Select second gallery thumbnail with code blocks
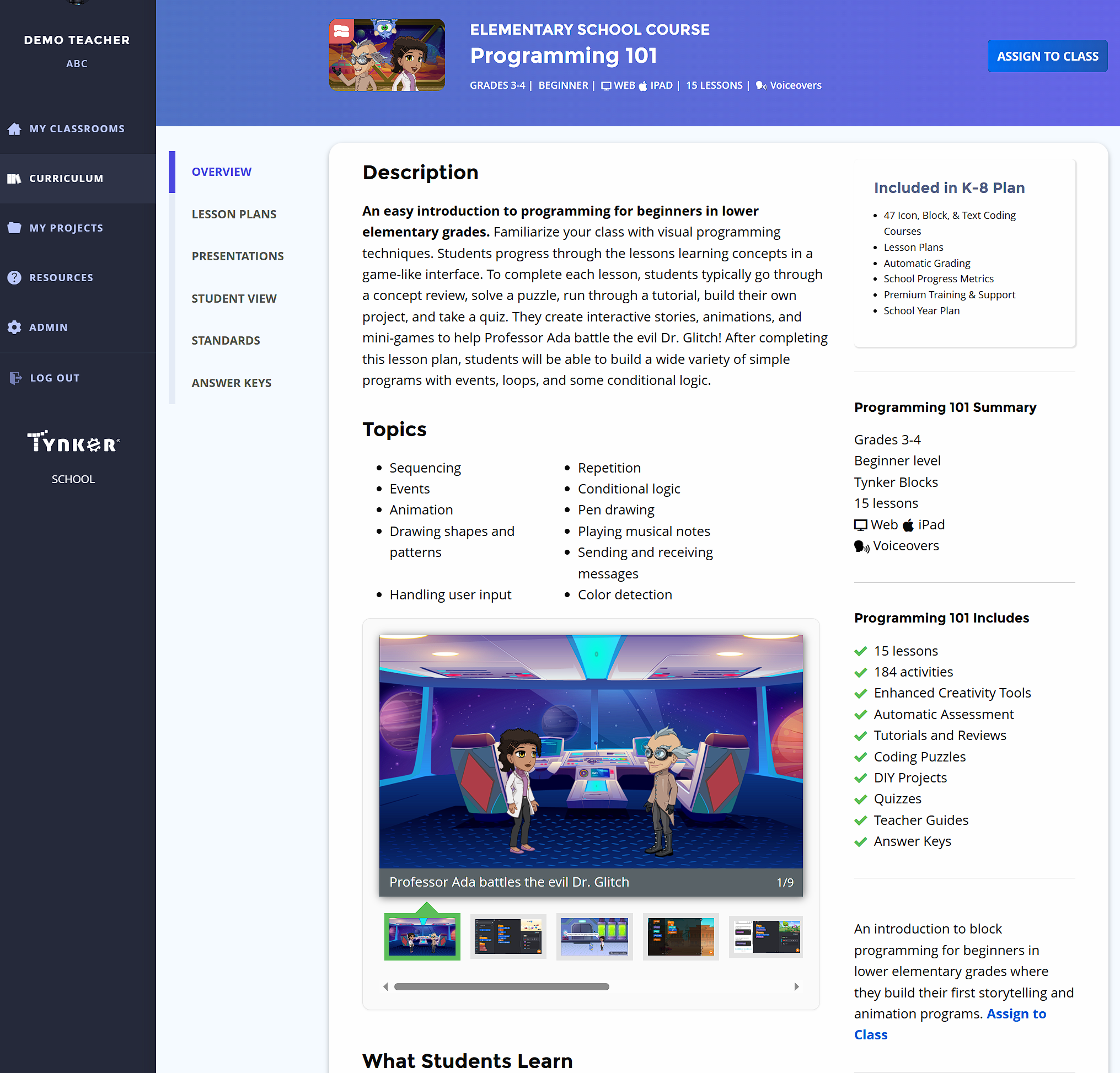 click(508, 936)
